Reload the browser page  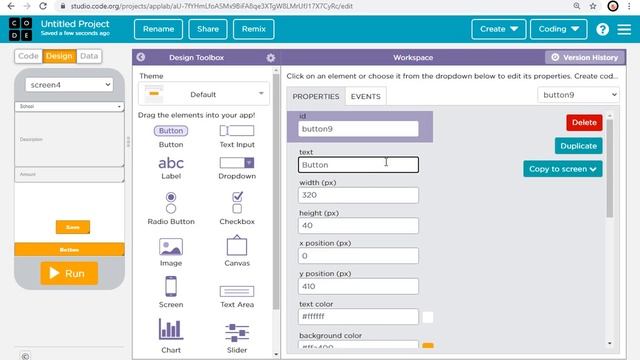[42, 6]
